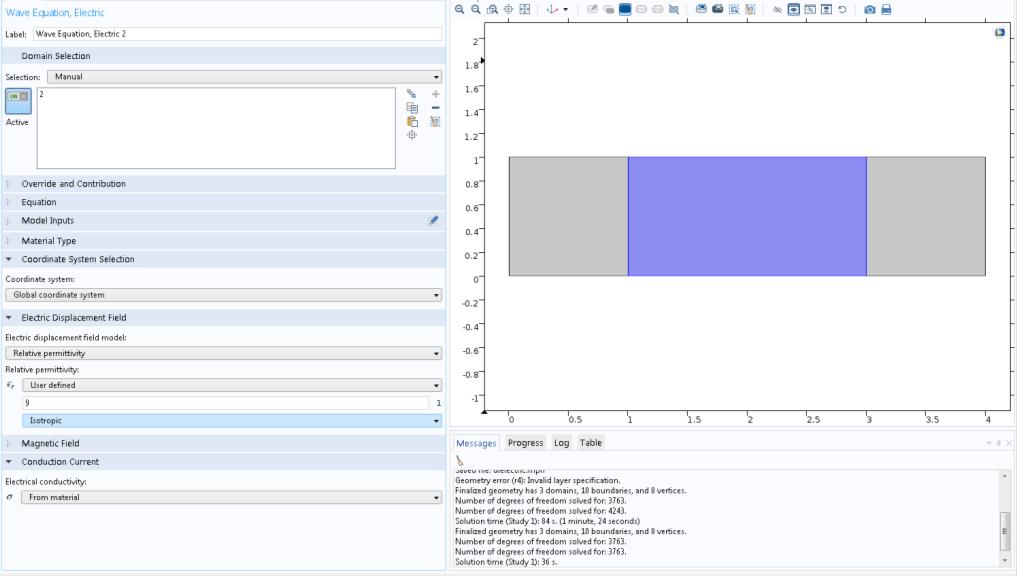1017x576 pixels.
Task: Zoom out of the graphics view
Action: tap(475, 10)
